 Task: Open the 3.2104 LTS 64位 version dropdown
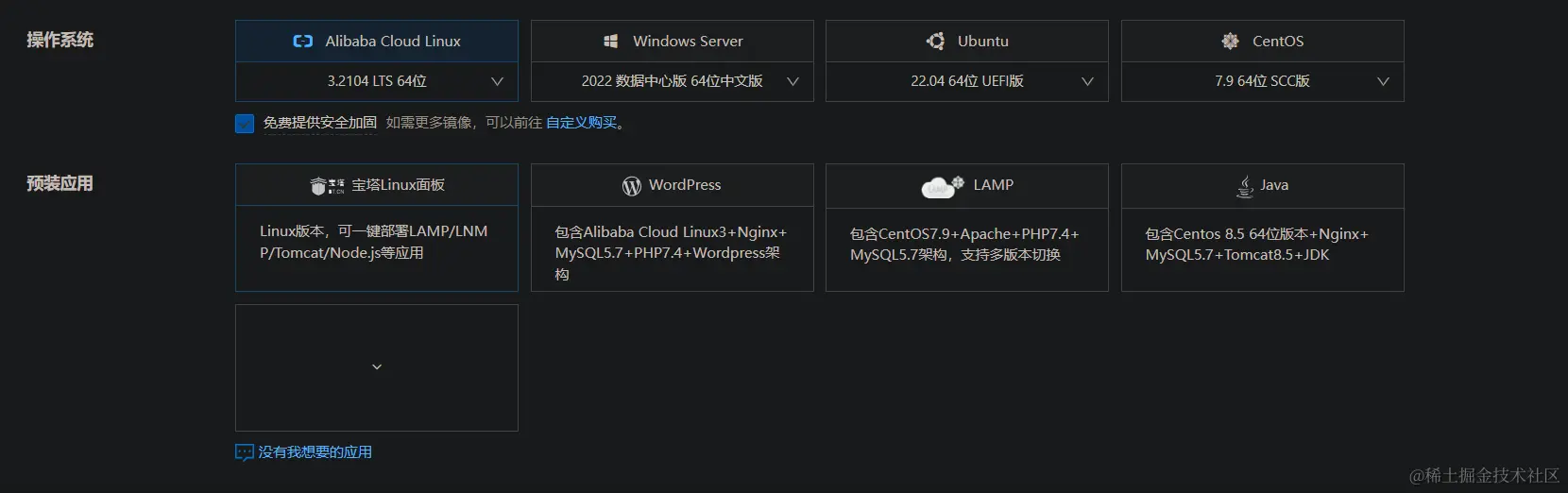(x=377, y=81)
